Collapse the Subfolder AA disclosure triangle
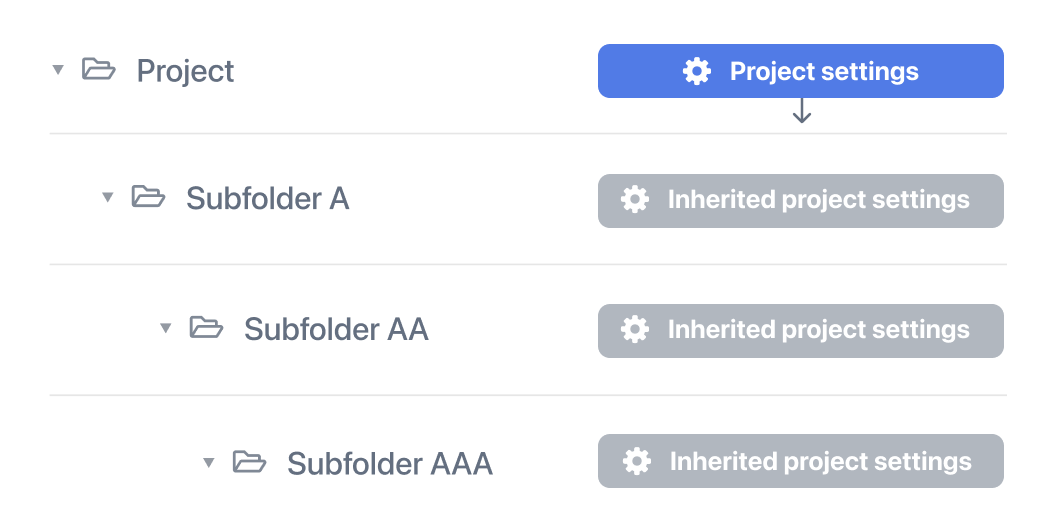 pos(166,328)
